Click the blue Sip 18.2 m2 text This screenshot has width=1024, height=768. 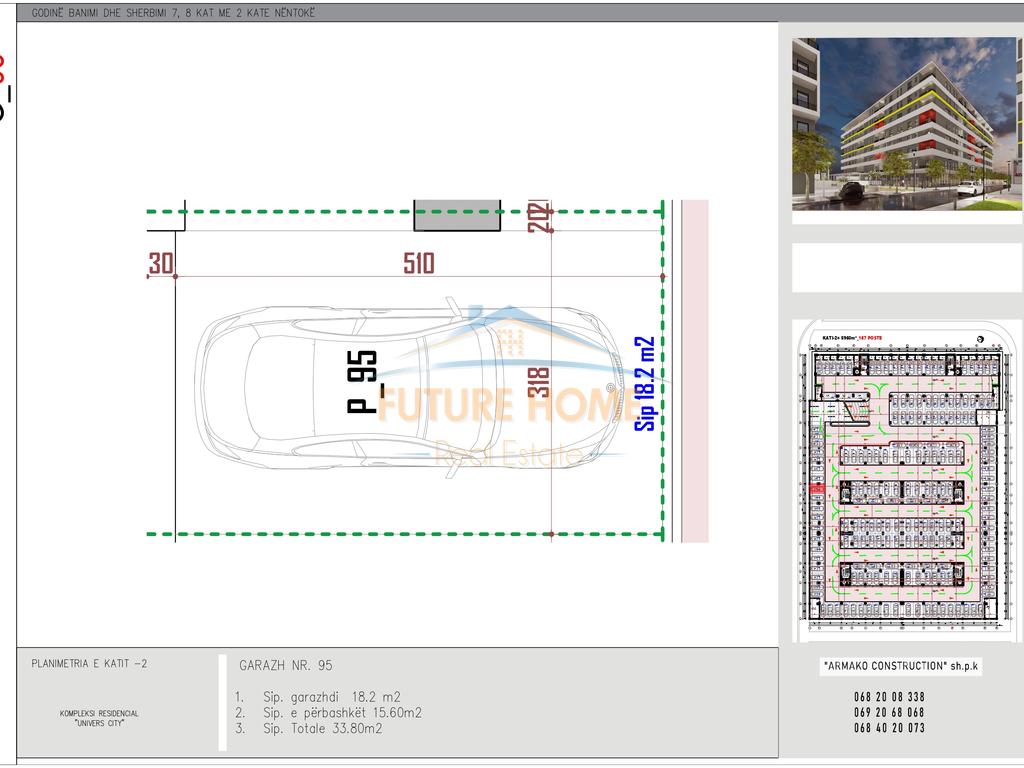tap(646, 383)
